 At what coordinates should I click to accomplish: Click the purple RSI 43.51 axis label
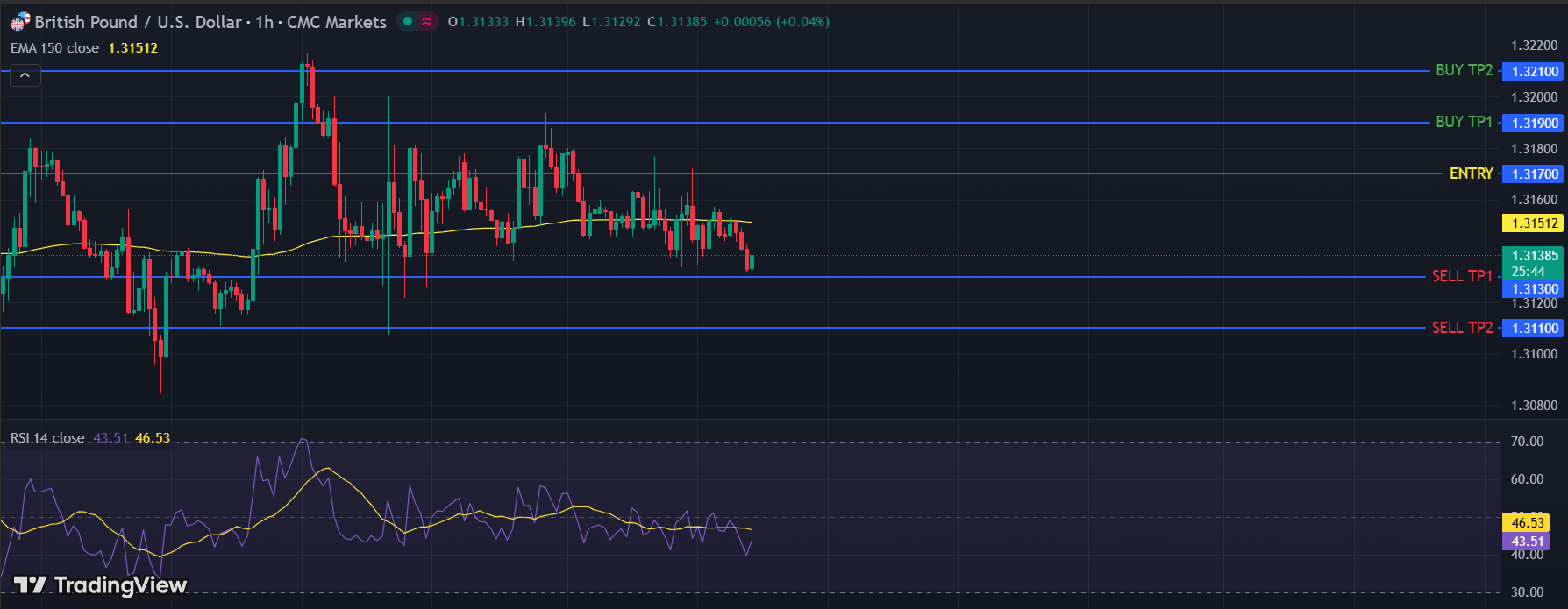pos(1527,542)
